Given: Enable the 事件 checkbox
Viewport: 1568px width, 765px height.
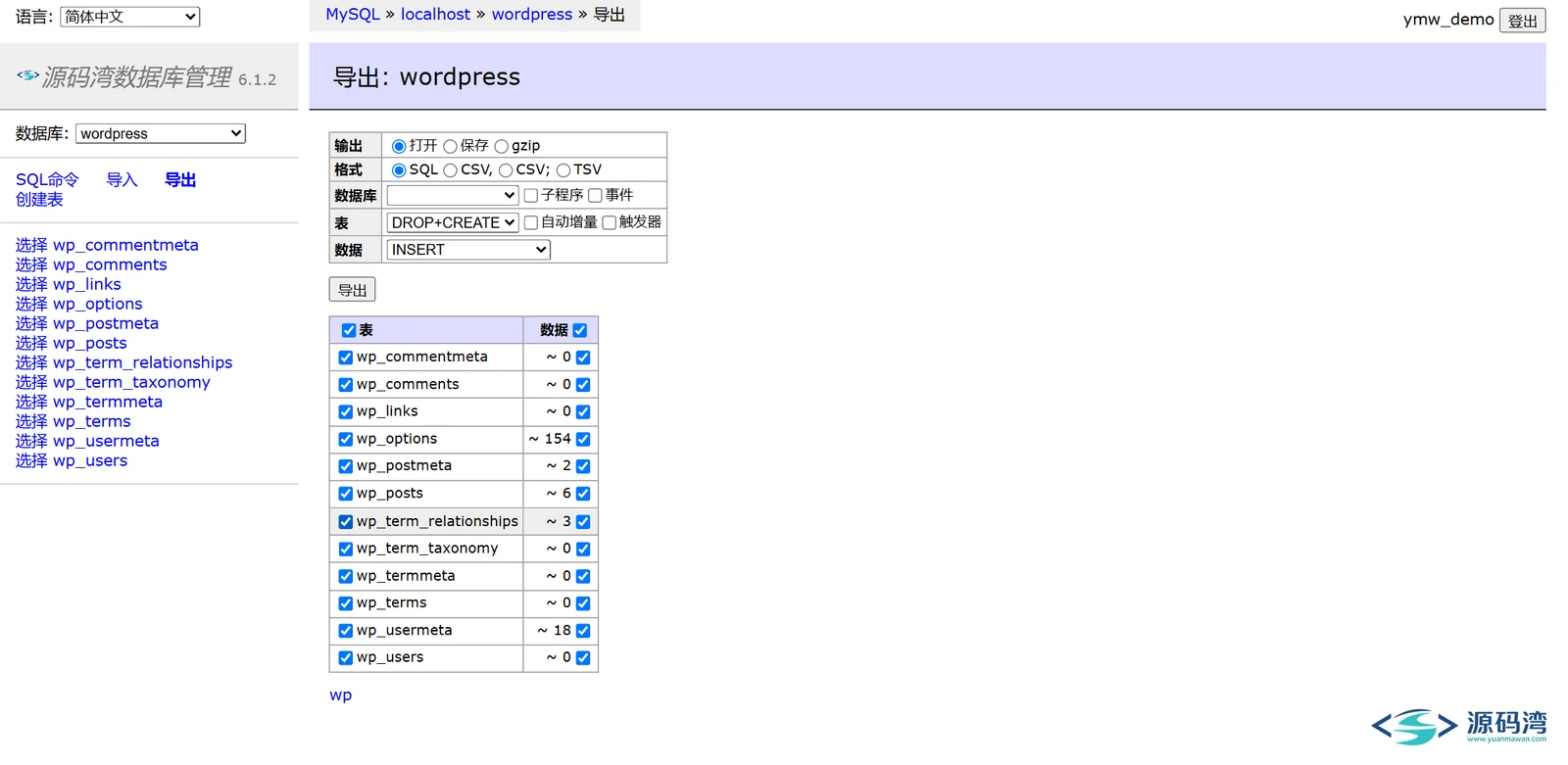Looking at the screenshot, I should (x=595, y=196).
